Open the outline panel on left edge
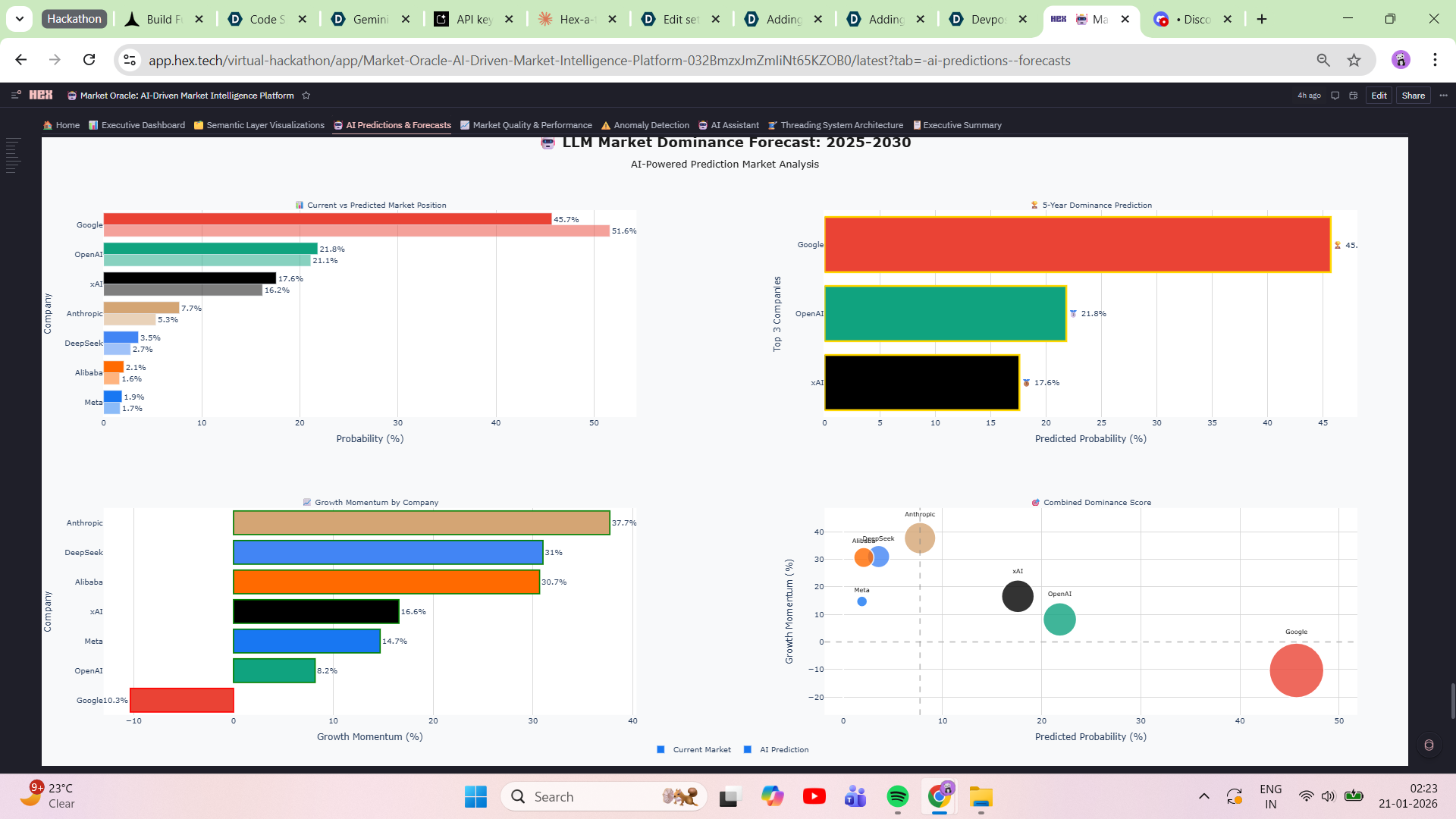This screenshot has width=1456, height=819. (x=13, y=155)
